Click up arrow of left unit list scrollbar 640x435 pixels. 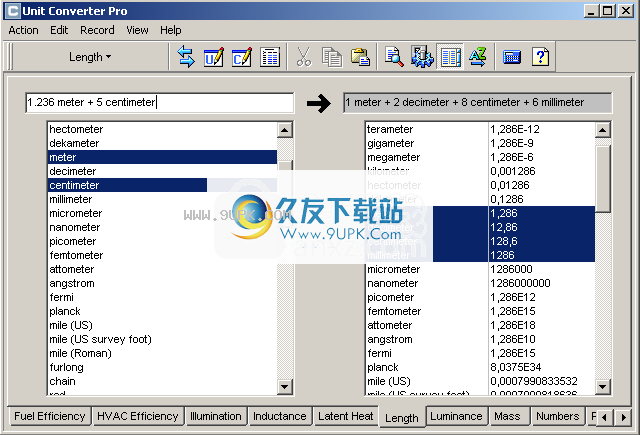click(x=284, y=130)
